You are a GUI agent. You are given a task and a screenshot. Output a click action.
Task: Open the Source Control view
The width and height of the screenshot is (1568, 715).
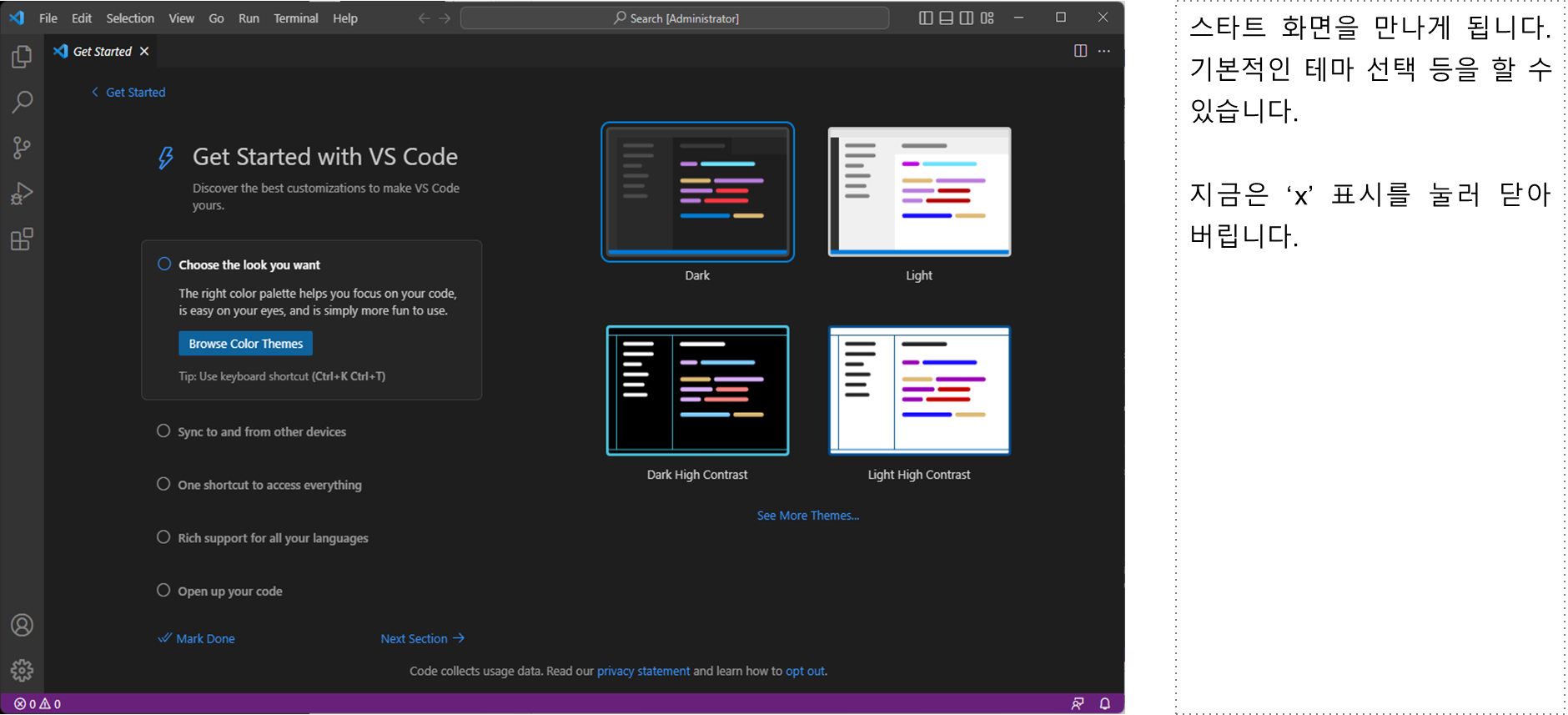[x=22, y=148]
